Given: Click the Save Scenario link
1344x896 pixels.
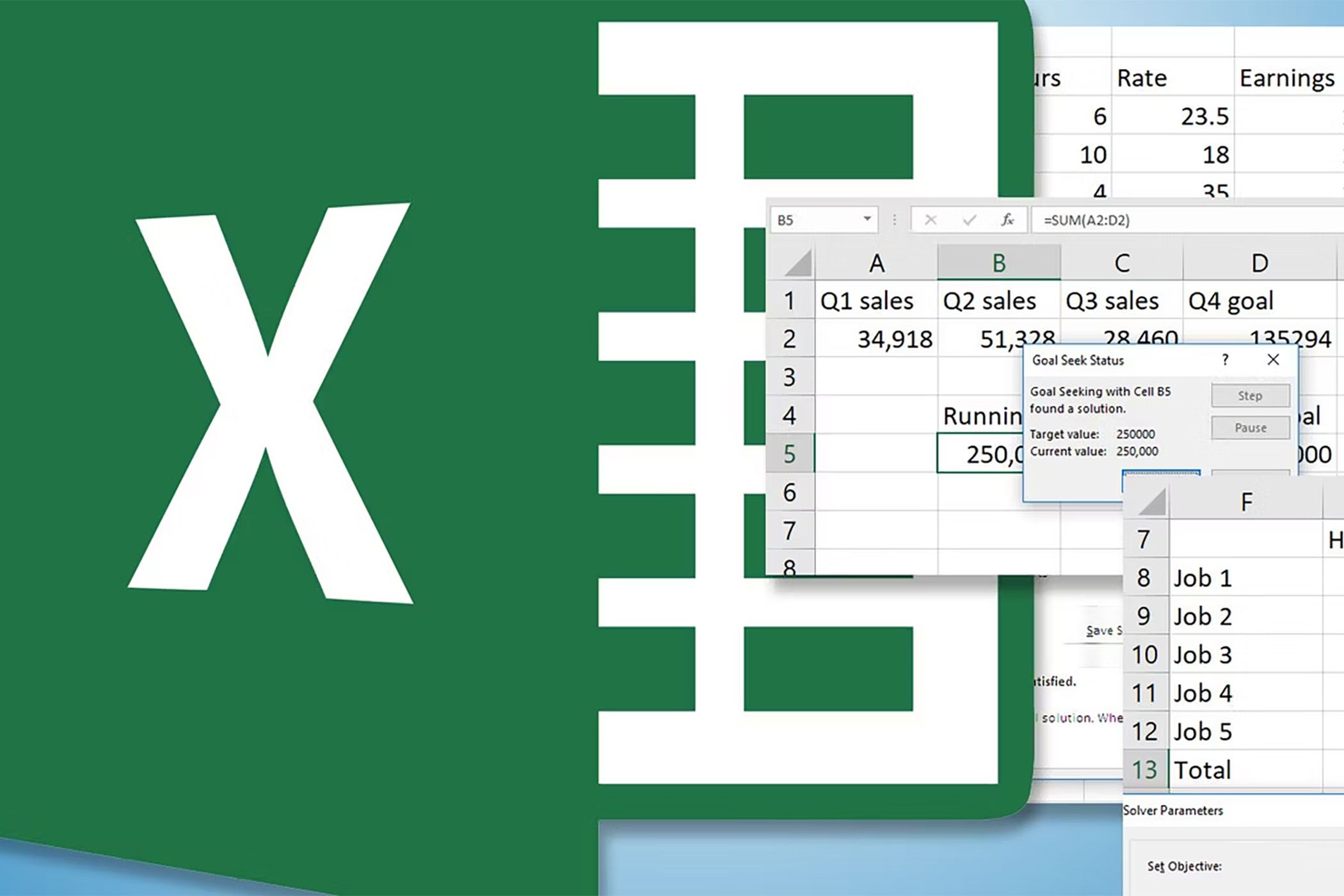Looking at the screenshot, I should pyautogui.click(x=1103, y=630).
